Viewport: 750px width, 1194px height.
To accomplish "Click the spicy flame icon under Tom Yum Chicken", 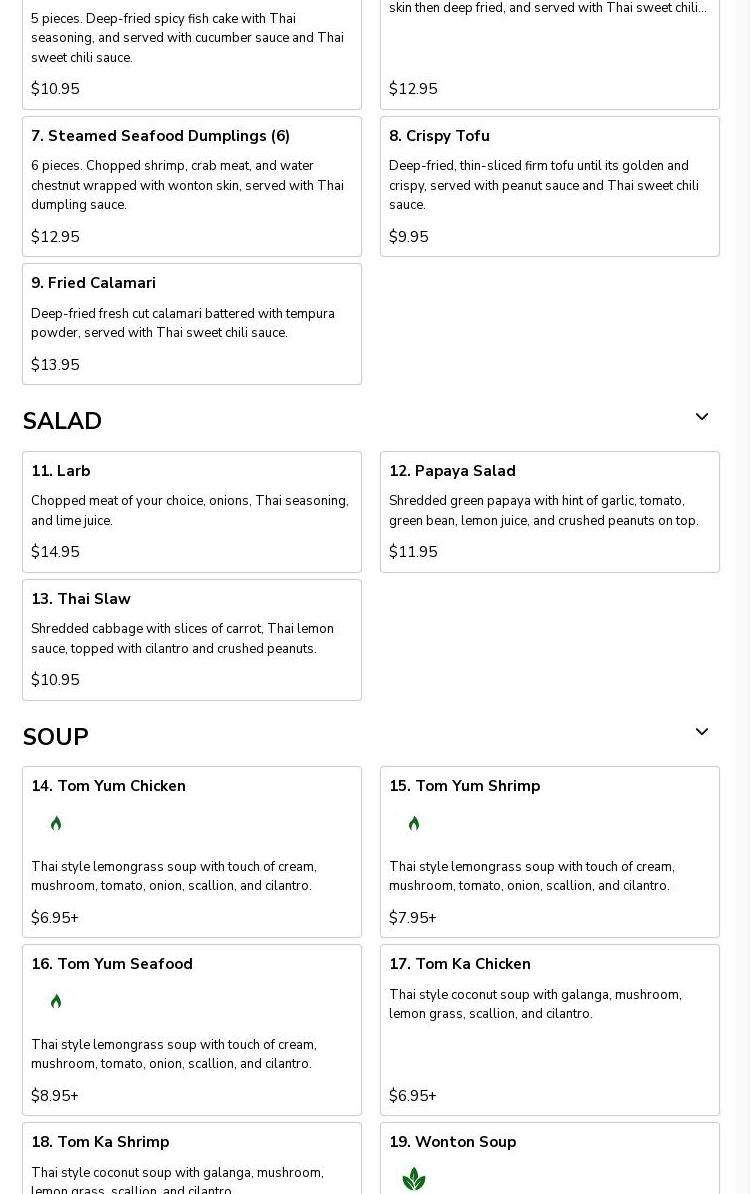I will pos(56,824).
